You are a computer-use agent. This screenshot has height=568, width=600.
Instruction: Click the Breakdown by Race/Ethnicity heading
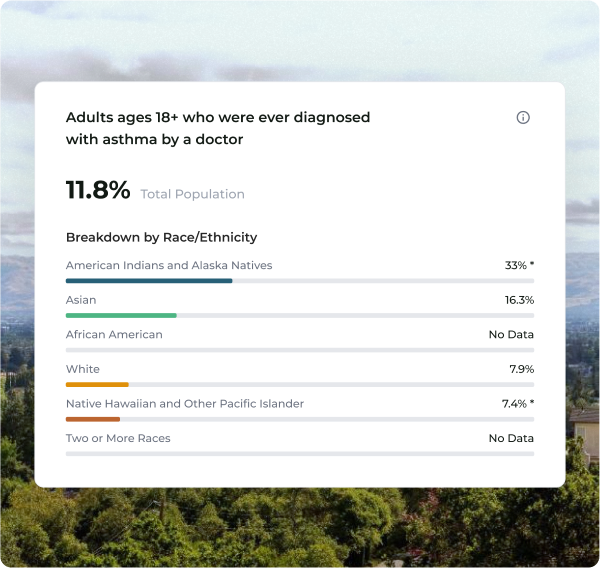[161, 237]
